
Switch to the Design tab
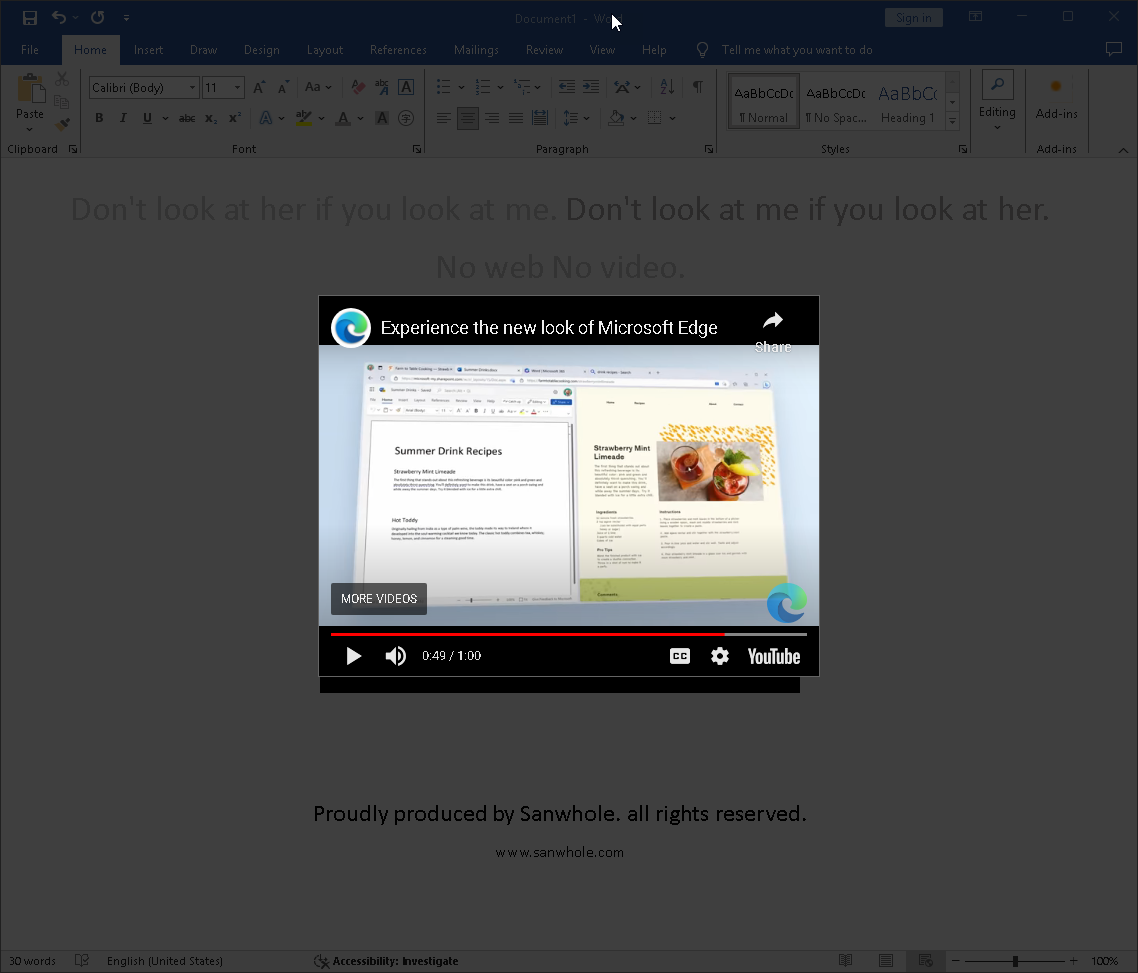tap(261, 50)
